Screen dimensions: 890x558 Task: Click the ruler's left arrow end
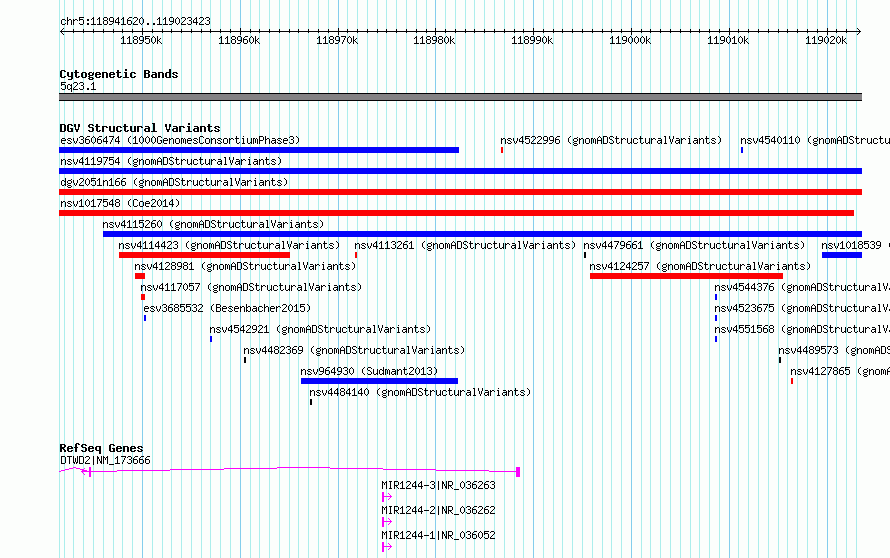tap(62, 32)
